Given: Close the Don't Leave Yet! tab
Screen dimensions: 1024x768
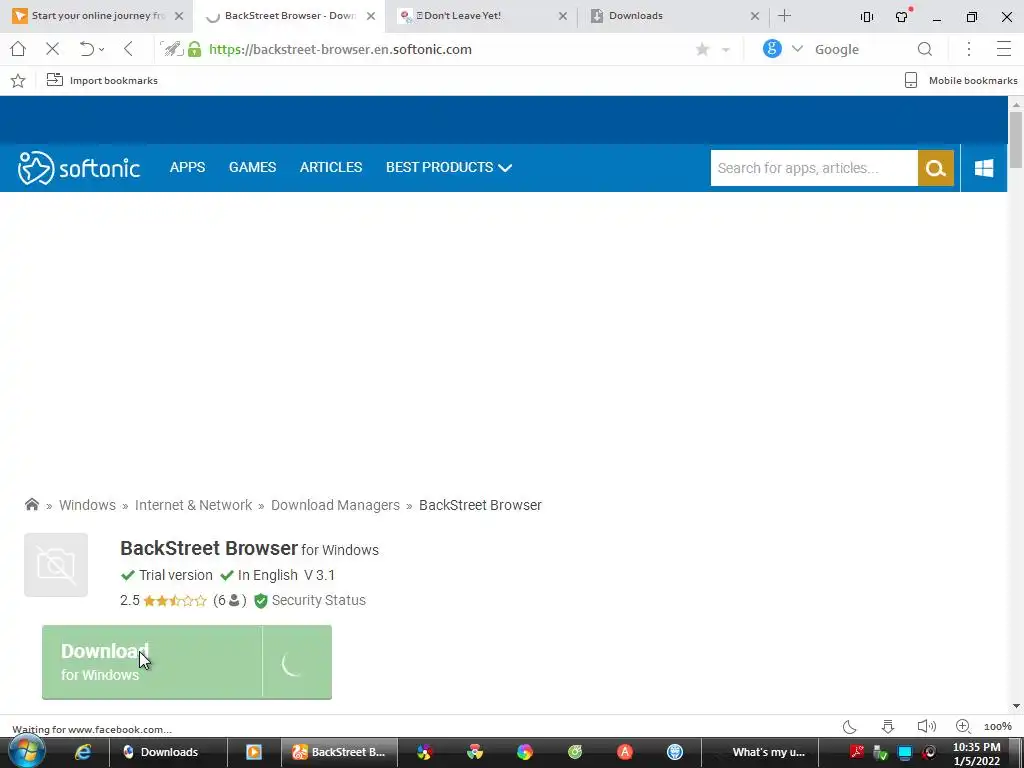Looking at the screenshot, I should pos(562,16).
